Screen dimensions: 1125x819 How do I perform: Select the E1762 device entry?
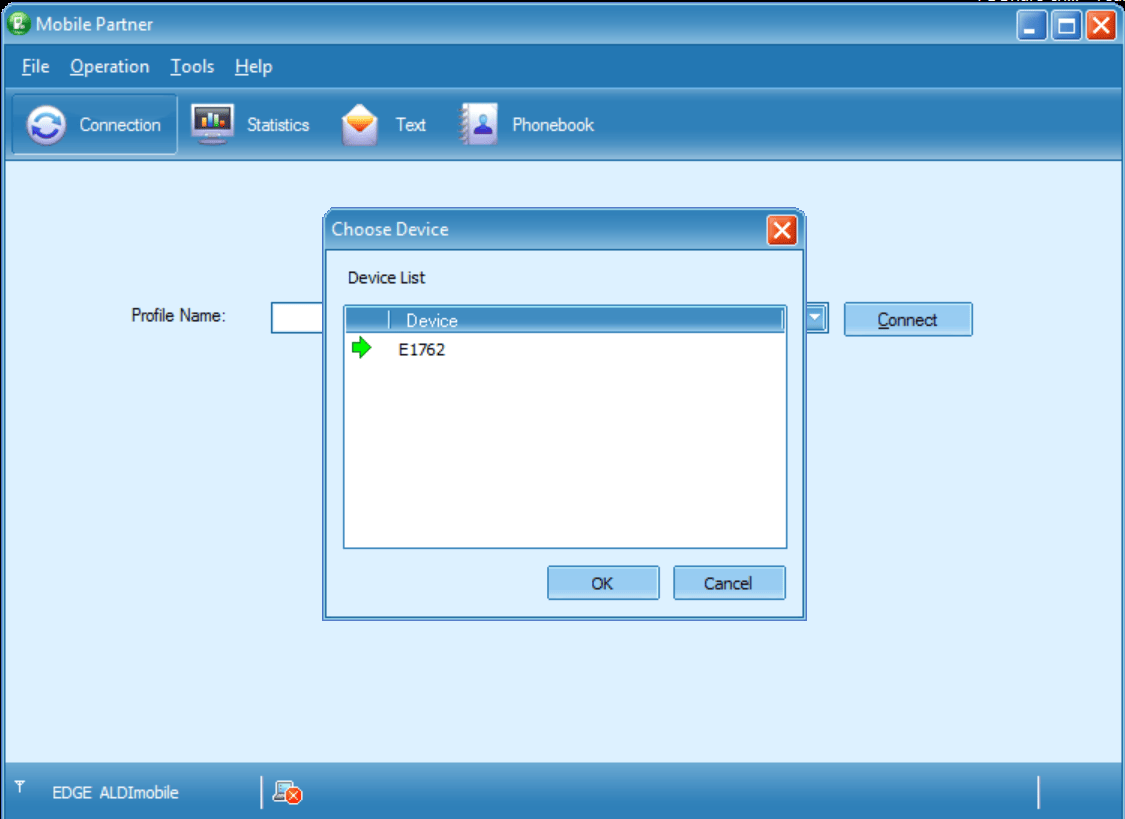coord(421,350)
